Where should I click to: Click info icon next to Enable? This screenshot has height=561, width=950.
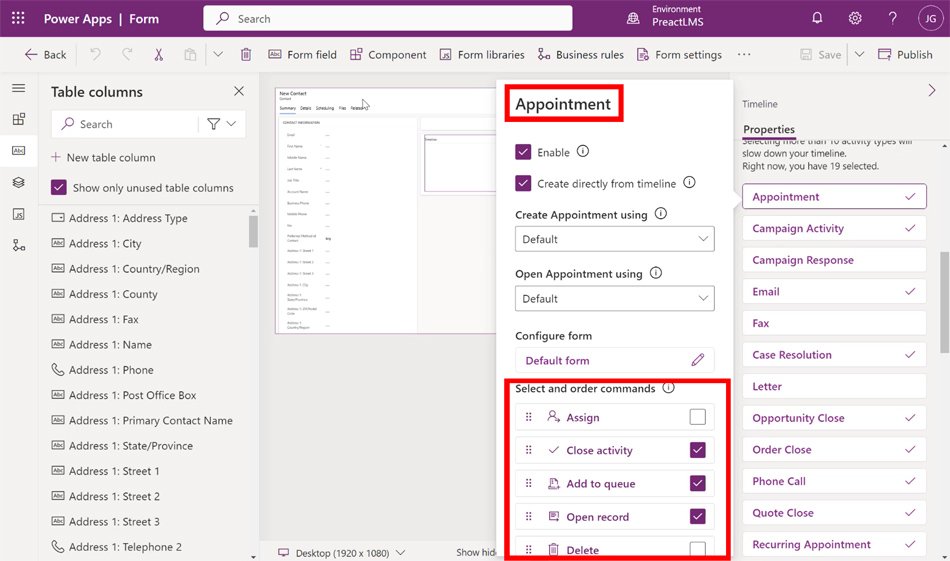click(x=583, y=151)
